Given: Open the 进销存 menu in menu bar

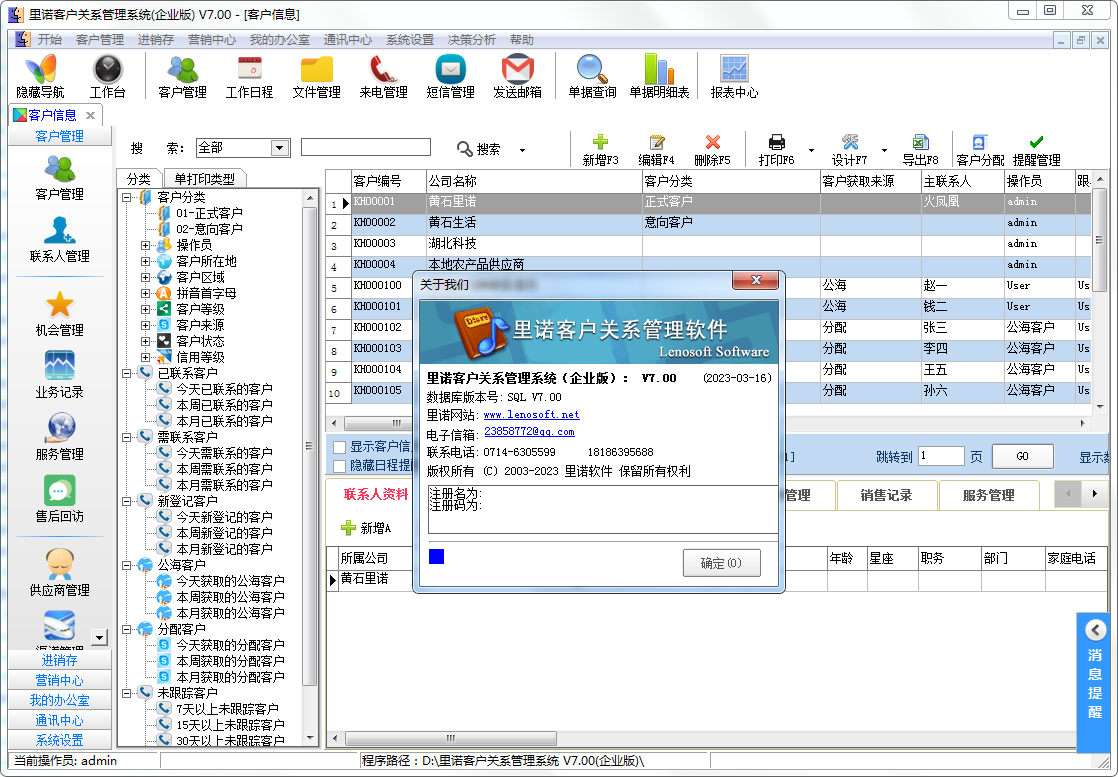Looking at the screenshot, I should [155, 40].
